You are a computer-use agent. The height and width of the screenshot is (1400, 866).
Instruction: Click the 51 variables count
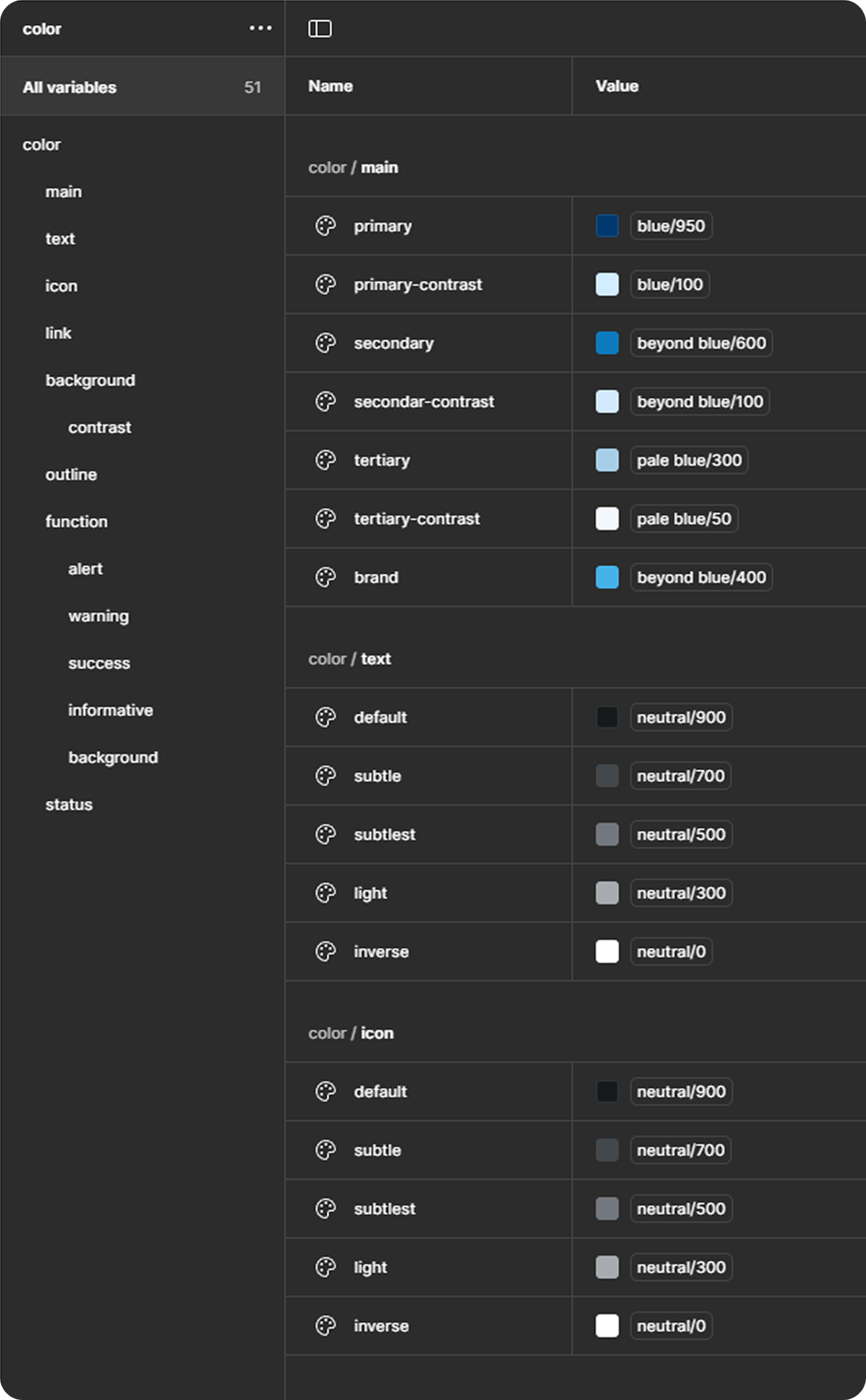point(253,87)
